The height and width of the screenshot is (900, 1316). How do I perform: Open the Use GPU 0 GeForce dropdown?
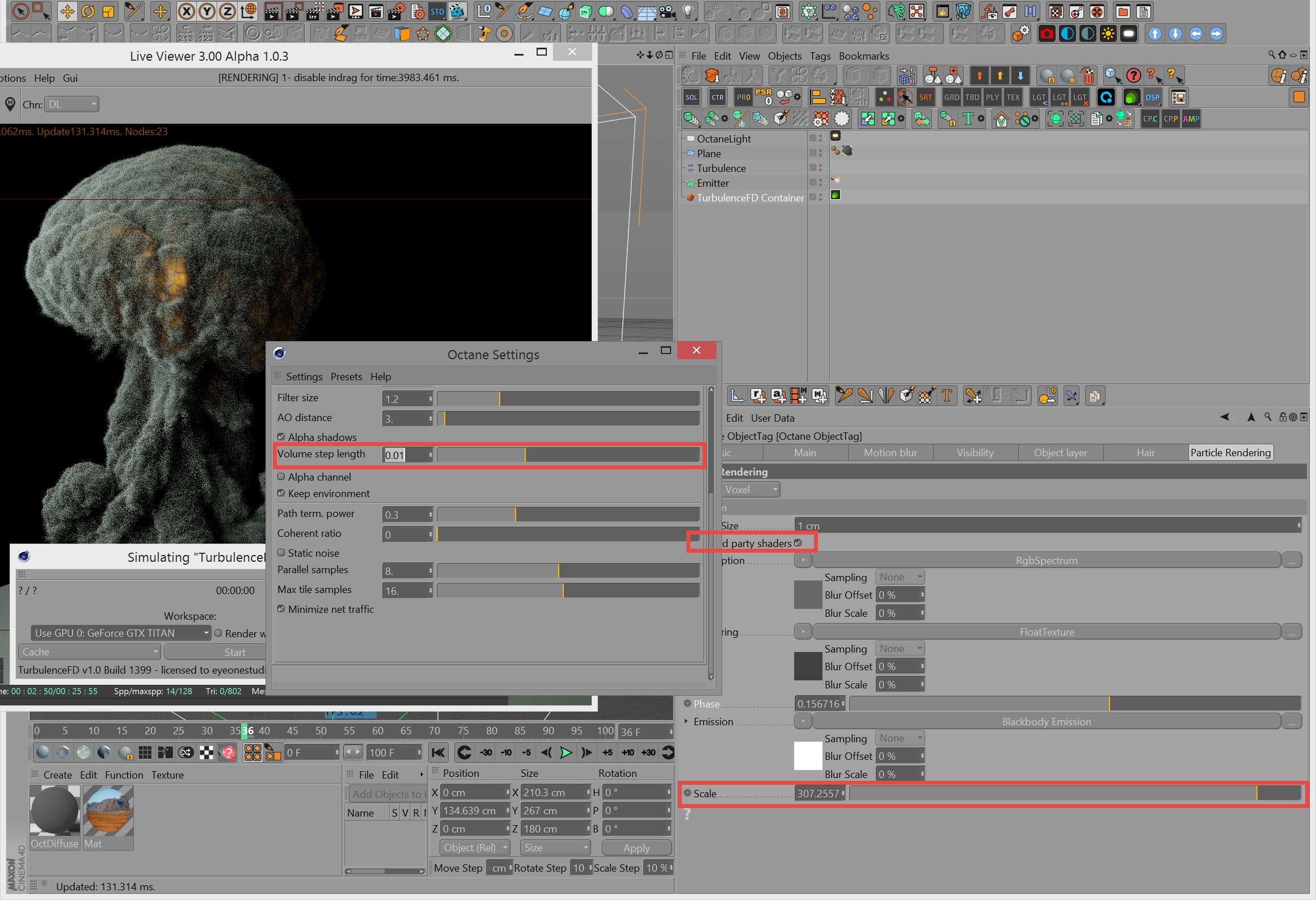121,633
